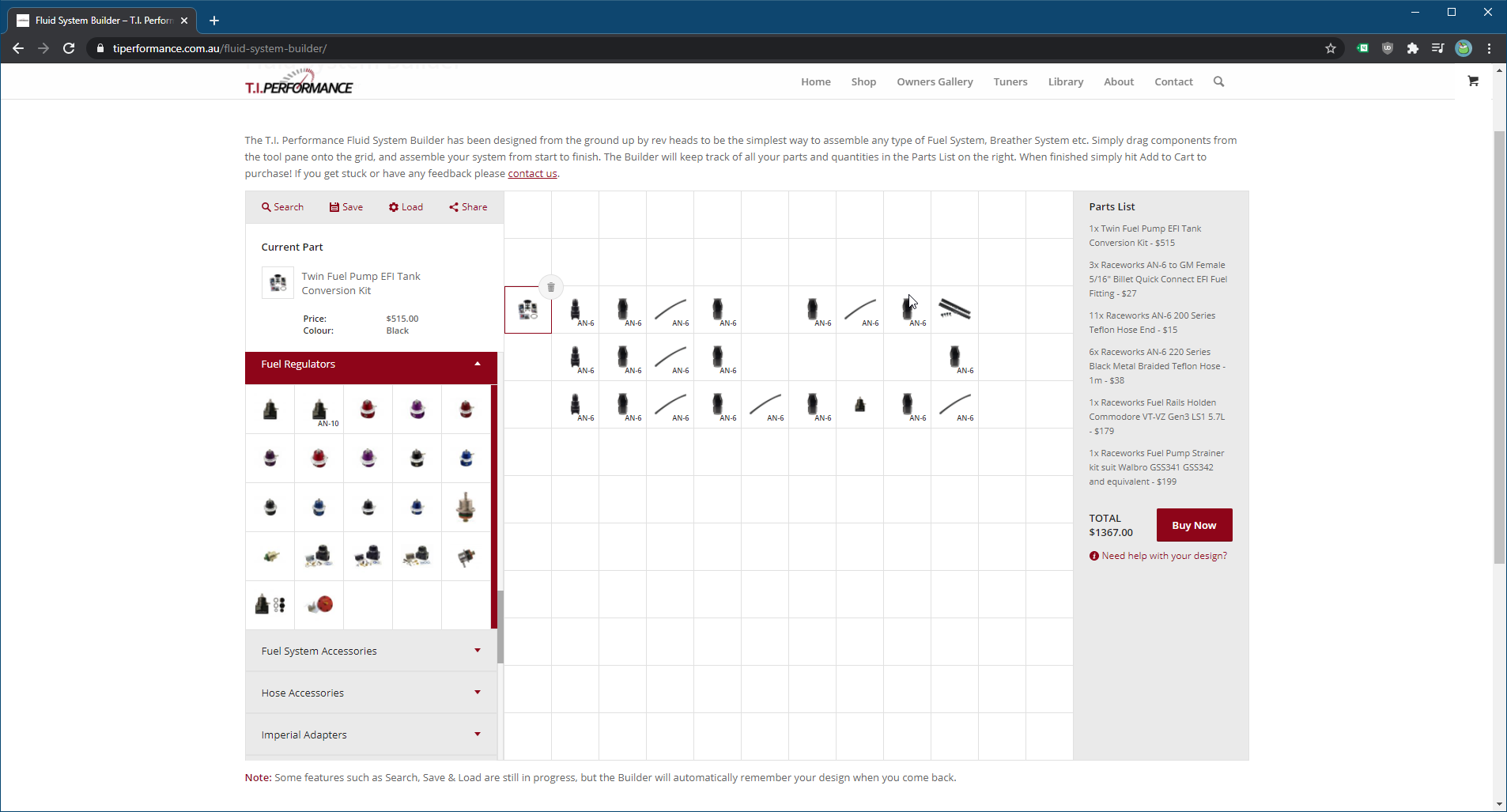The height and width of the screenshot is (812, 1507).
Task: Select the small unlabeled regulator on the grid
Action: click(860, 405)
